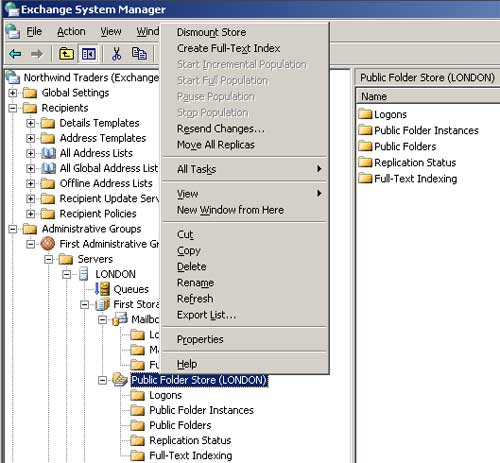Screen dimensions: 500x463
Task: Collapse the Public Folder Store (LONDON) node
Action: click(103, 380)
